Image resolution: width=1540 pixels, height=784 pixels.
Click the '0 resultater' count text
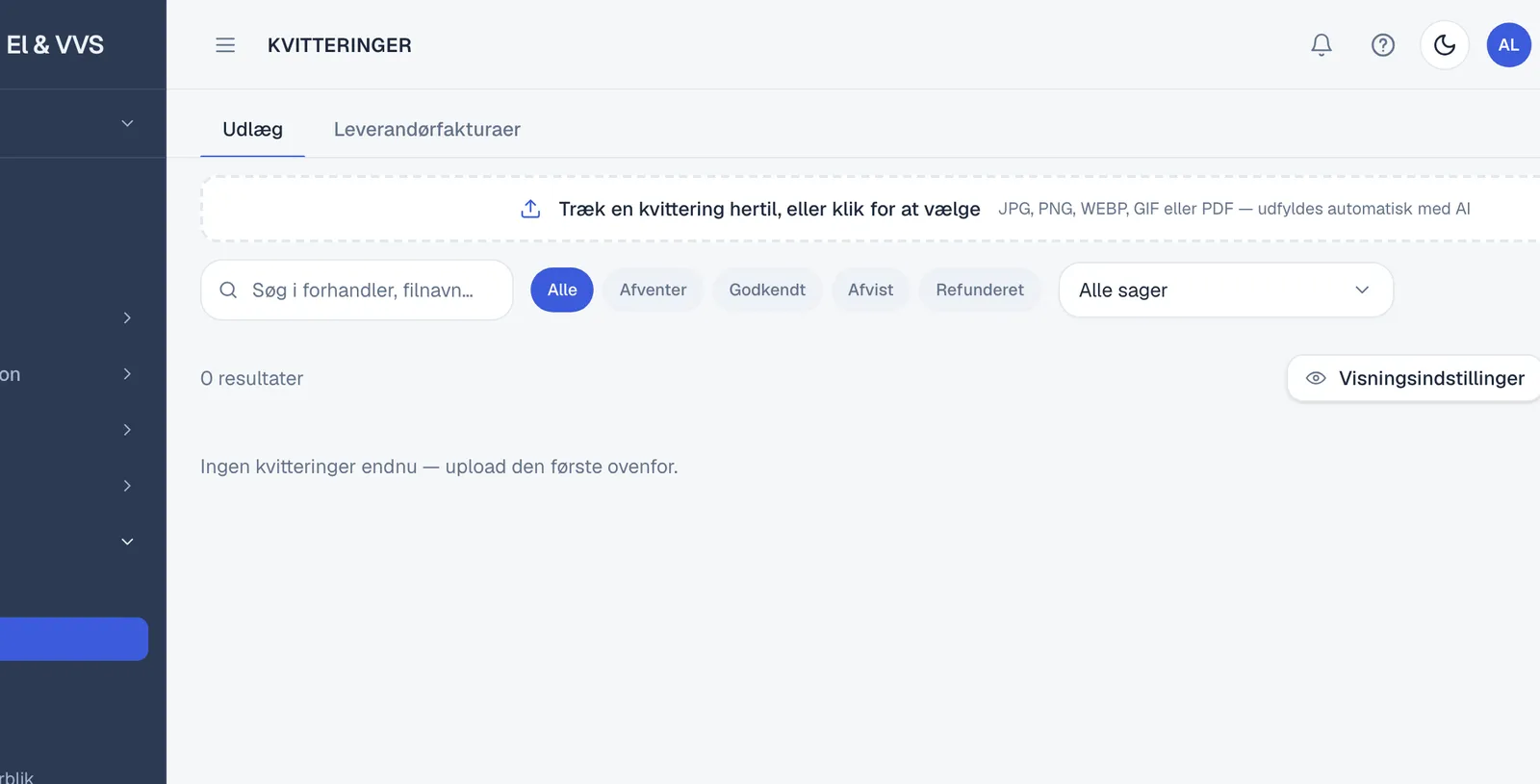[251, 378]
